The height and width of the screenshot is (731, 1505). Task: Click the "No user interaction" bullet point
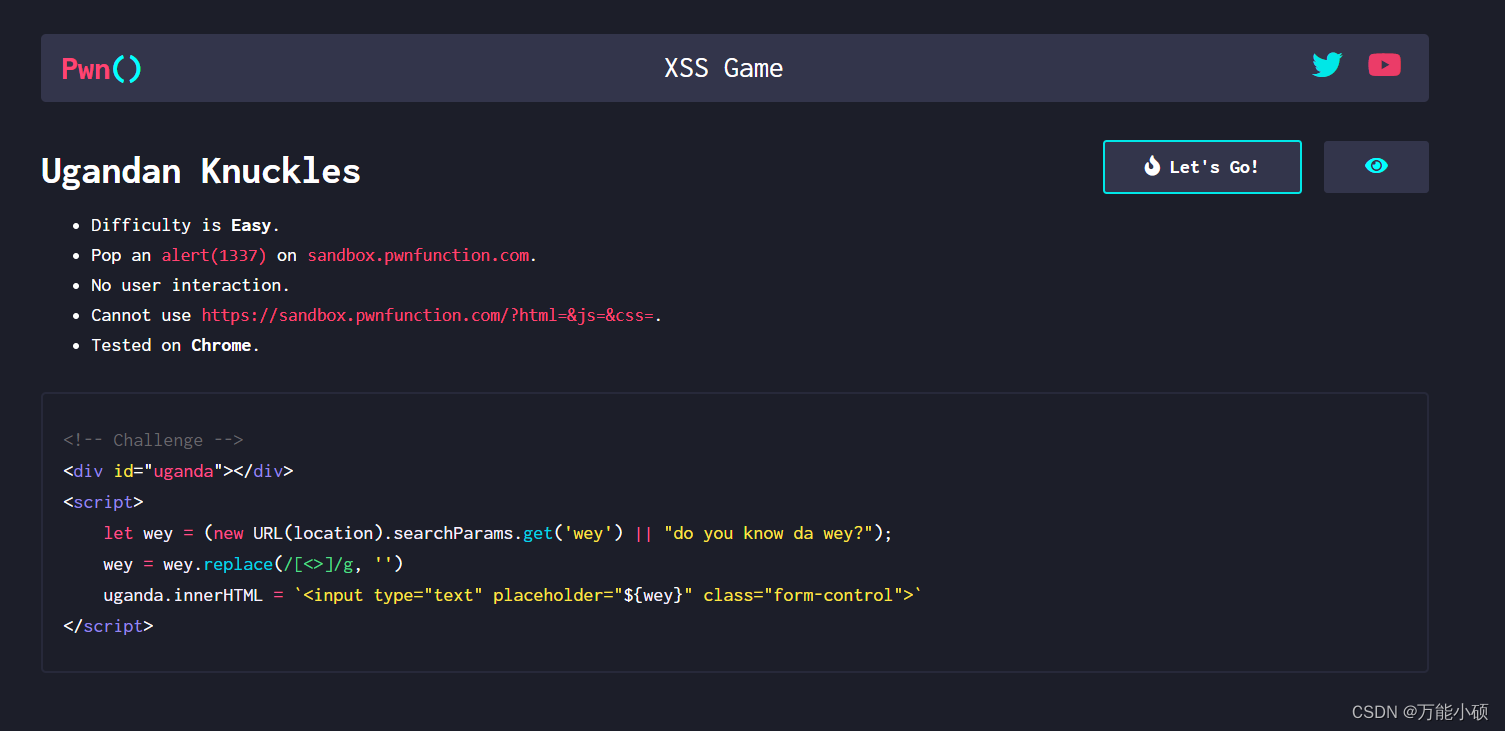188,285
